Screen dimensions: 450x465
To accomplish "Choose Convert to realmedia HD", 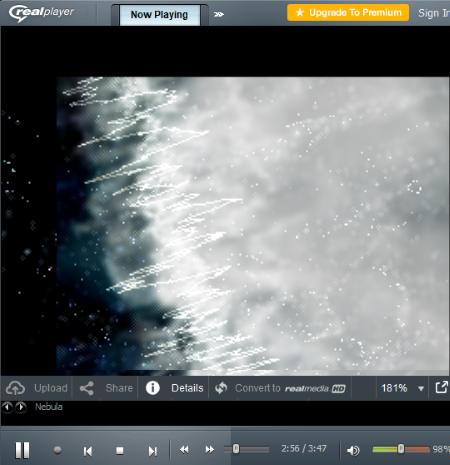I will (x=290, y=388).
